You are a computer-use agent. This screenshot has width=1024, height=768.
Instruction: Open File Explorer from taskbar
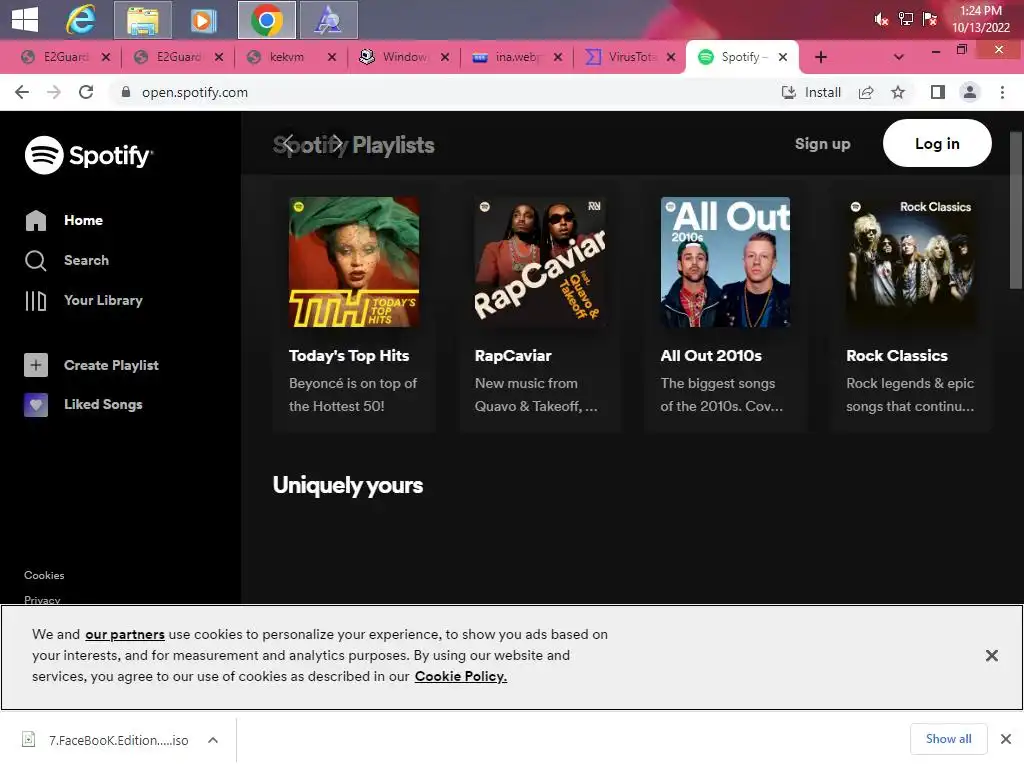coord(142,20)
